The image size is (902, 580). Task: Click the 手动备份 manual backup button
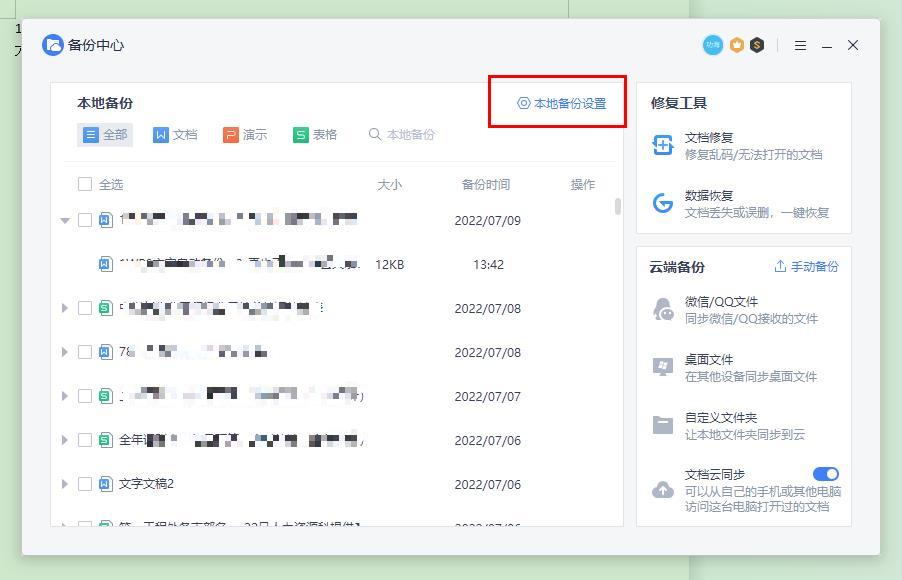[806, 266]
